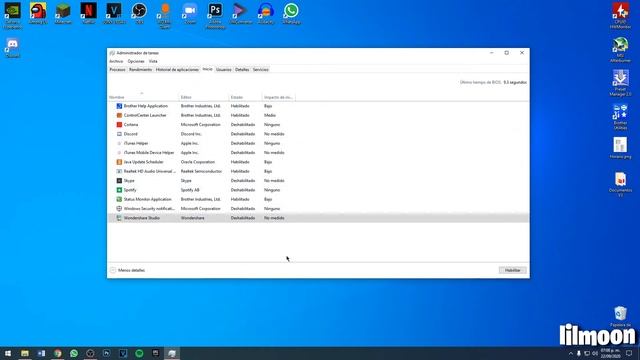Screen dimensions: 640x360
Task: Open the Opciones menu
Action: point(136,61)
